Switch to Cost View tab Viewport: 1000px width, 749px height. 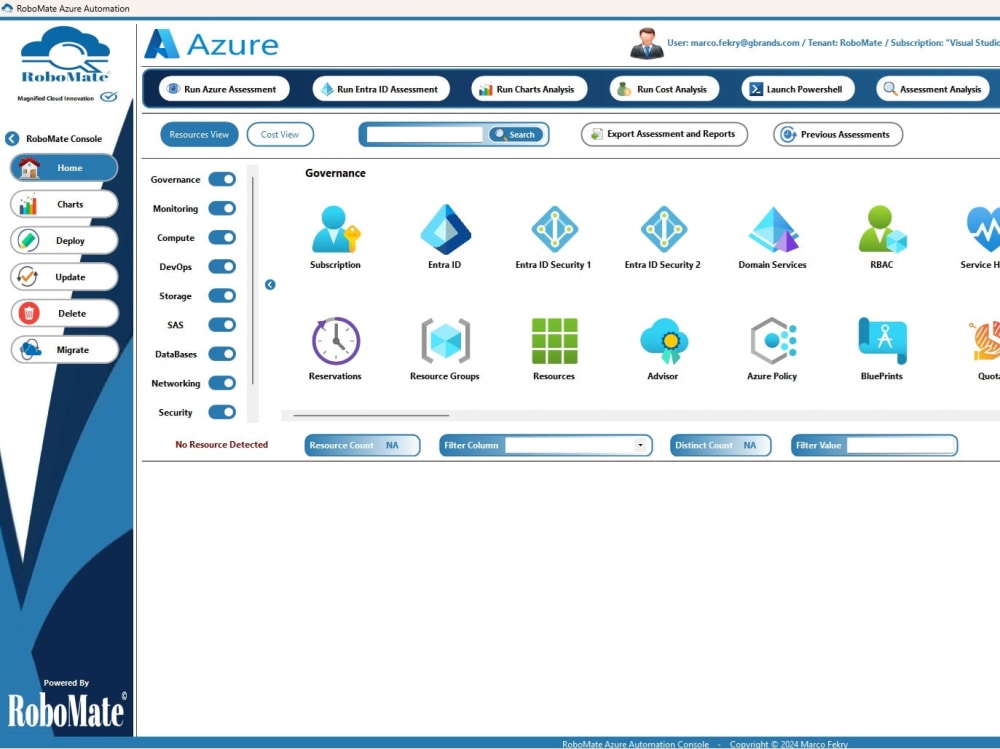(x=280, y=135)
